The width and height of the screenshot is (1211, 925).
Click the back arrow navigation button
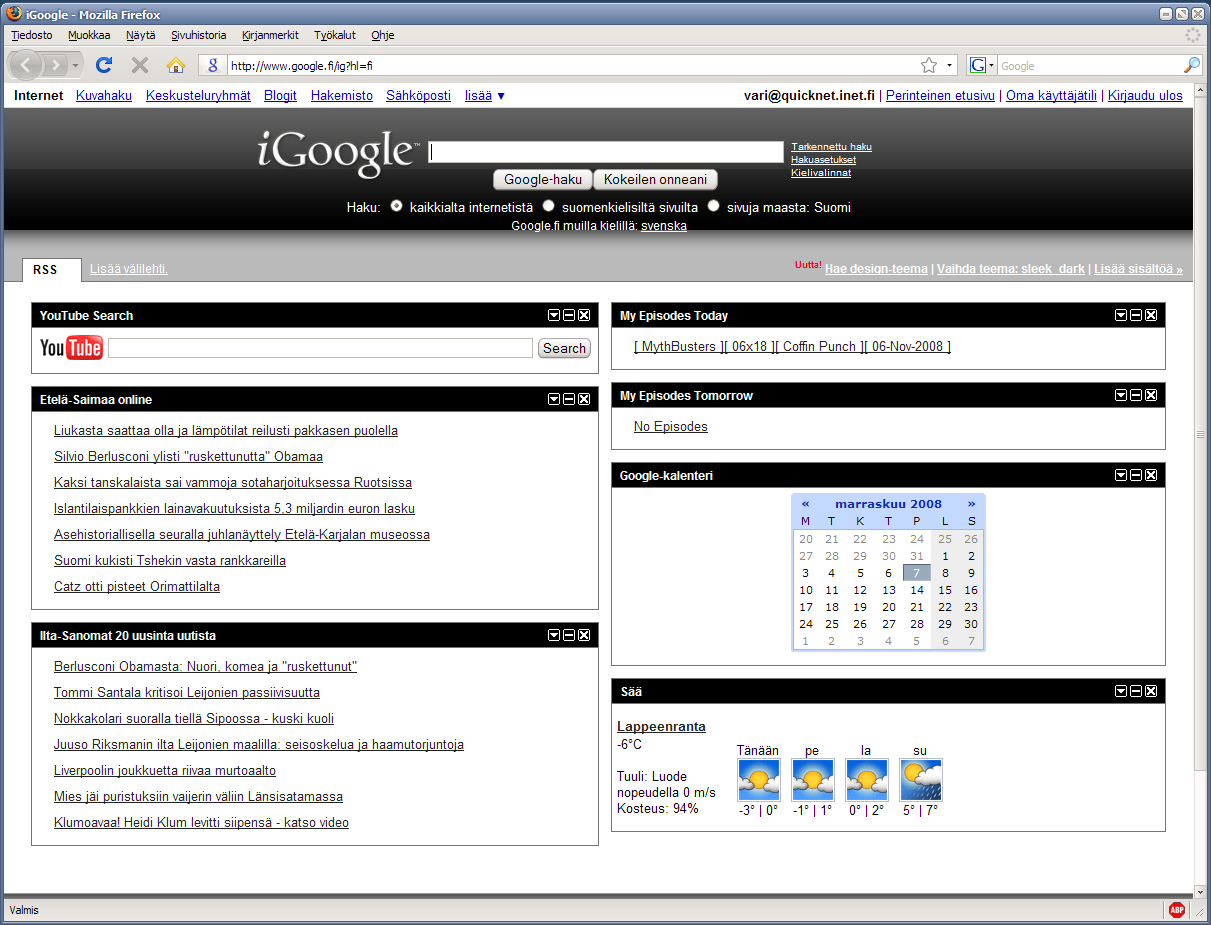click(x=26, y=65)
